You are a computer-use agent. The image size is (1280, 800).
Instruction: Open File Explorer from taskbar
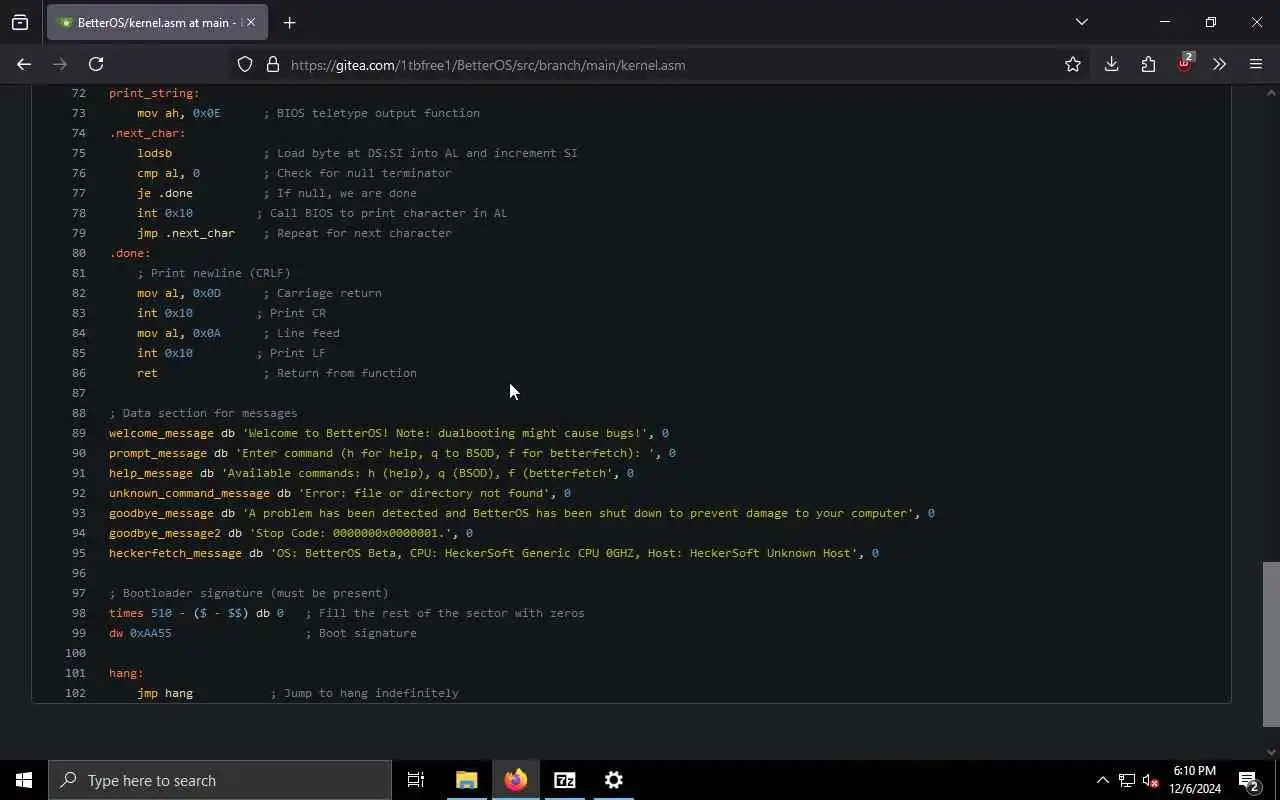466,780
